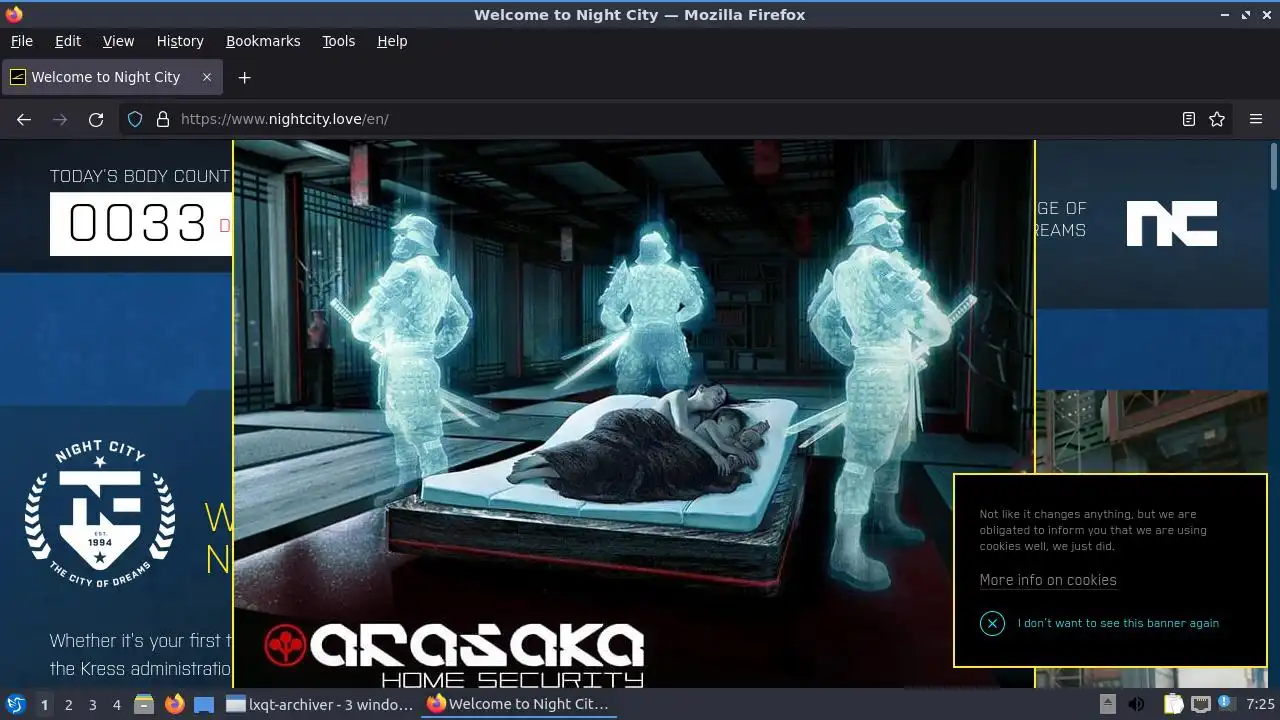
Task: Switch to the lxqt-archiver taskbar window
Action: coord(320,704)
